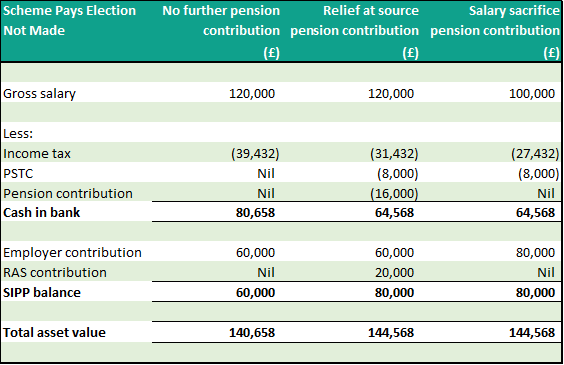The height and width of the screenshot is (365, 564).
Task: Select the Salary sacrifice column header
Action: point(495,31)
